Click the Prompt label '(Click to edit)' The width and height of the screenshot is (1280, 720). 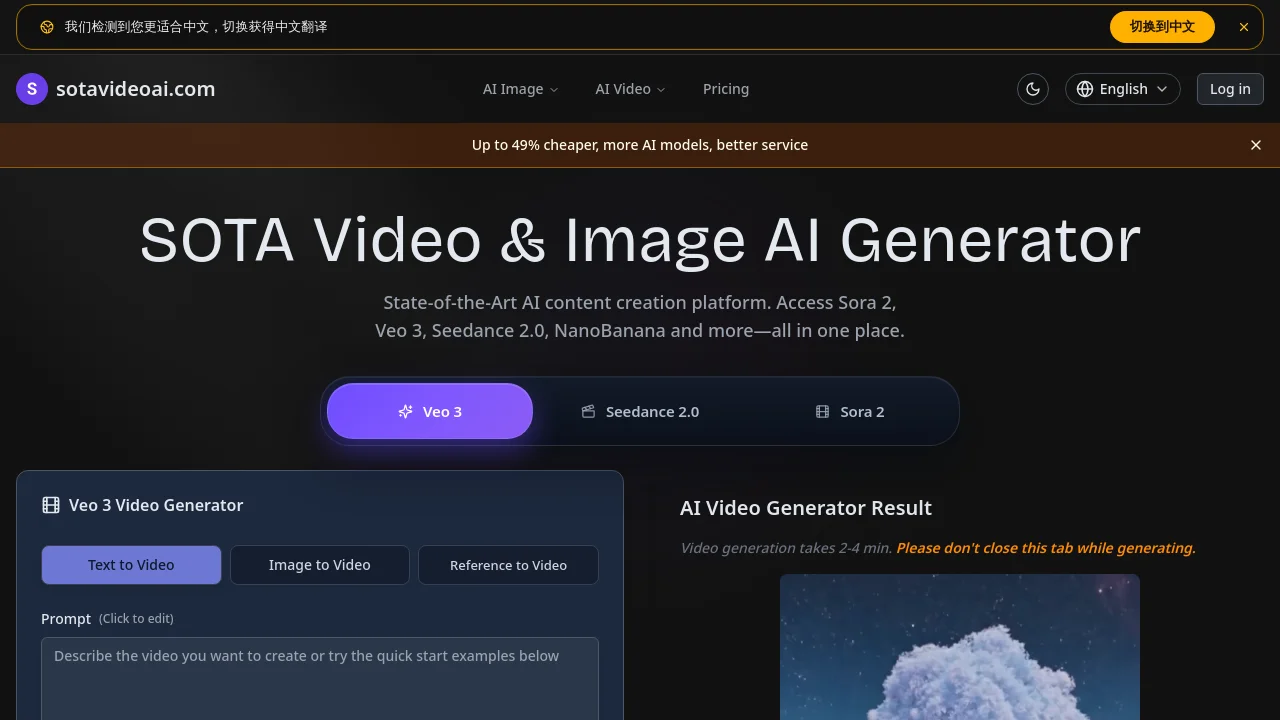click(x=136, y=619)
